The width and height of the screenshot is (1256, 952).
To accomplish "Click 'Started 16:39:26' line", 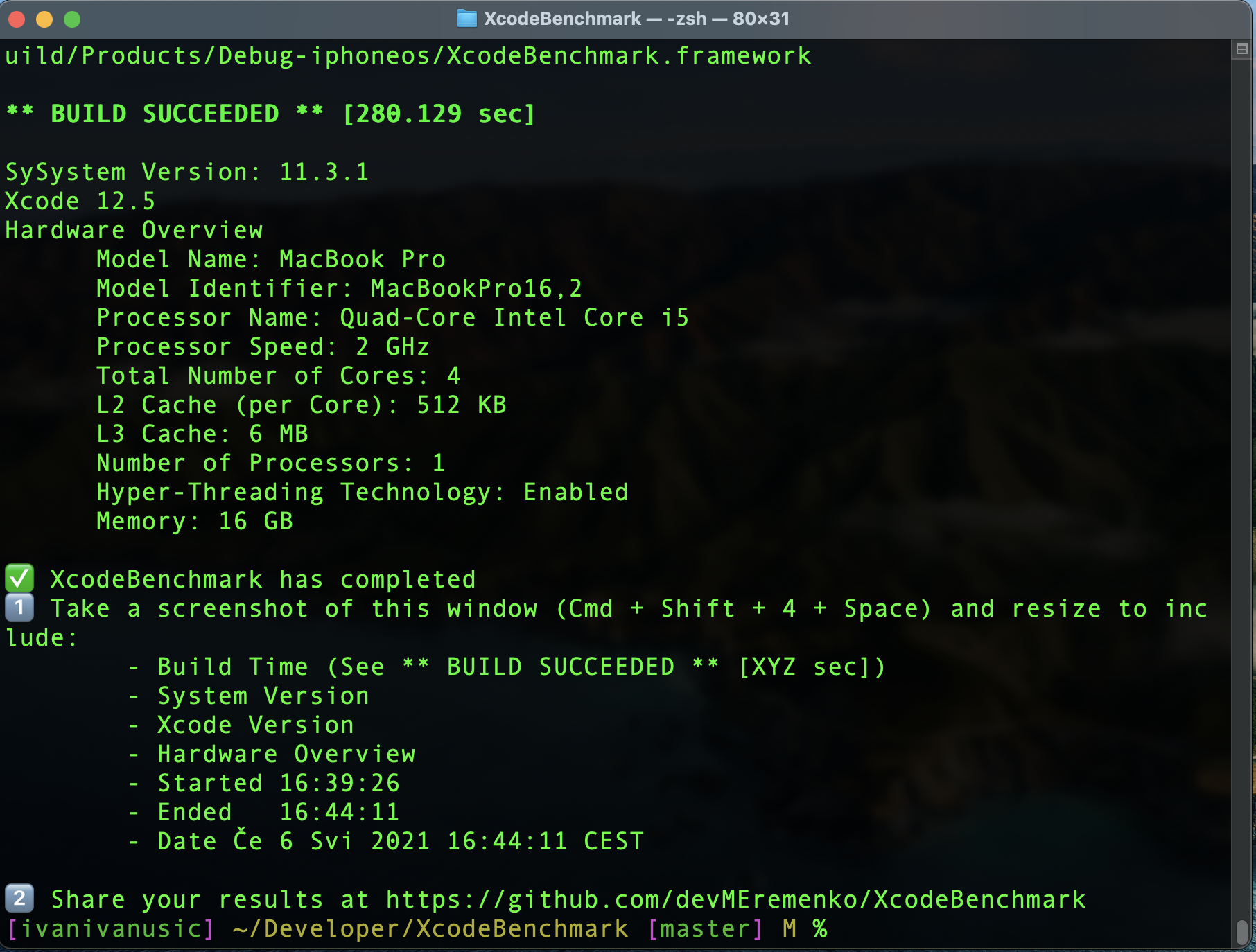I will tap(279, 783).
